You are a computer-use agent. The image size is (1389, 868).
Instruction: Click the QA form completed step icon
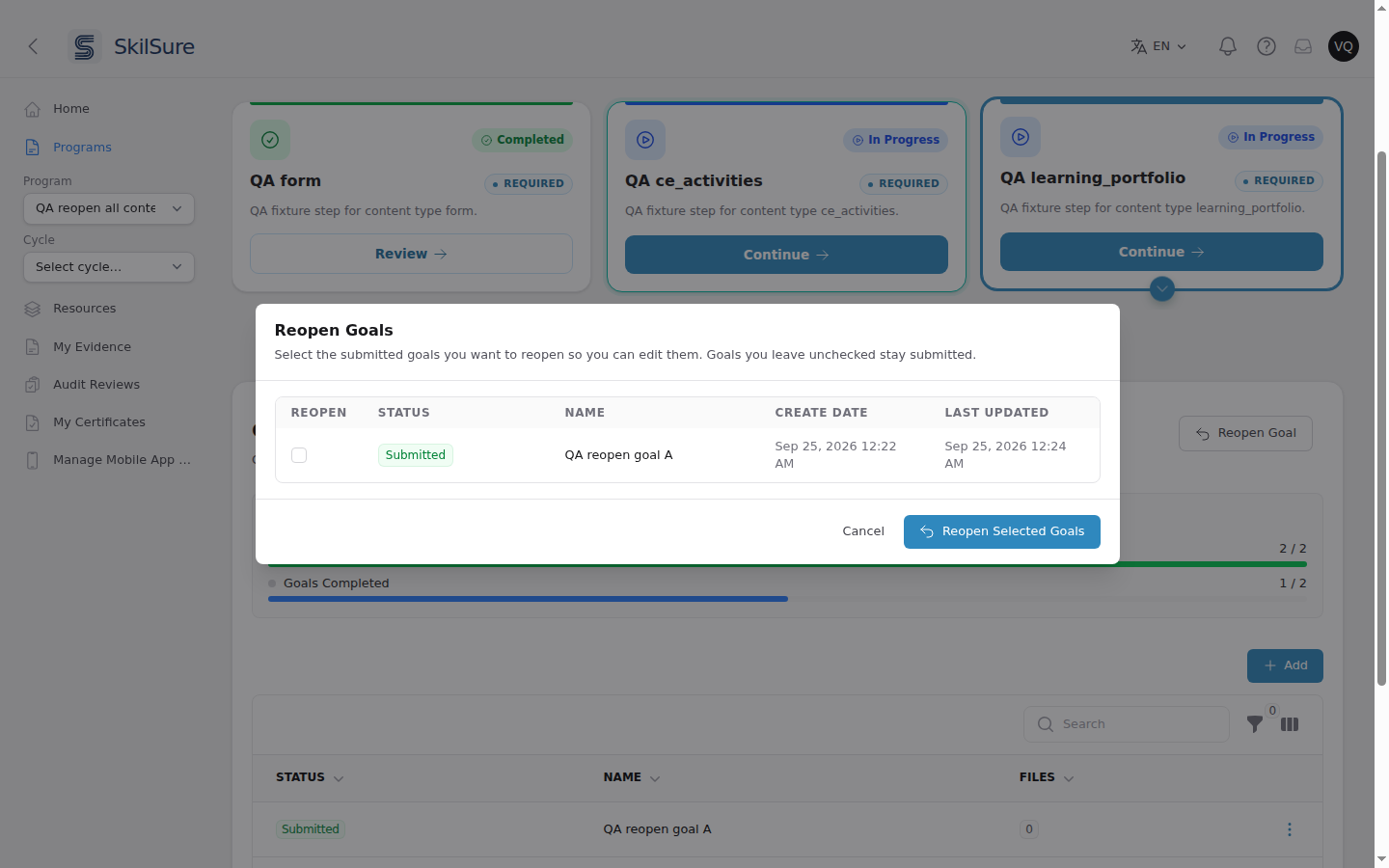pos(270,140)
